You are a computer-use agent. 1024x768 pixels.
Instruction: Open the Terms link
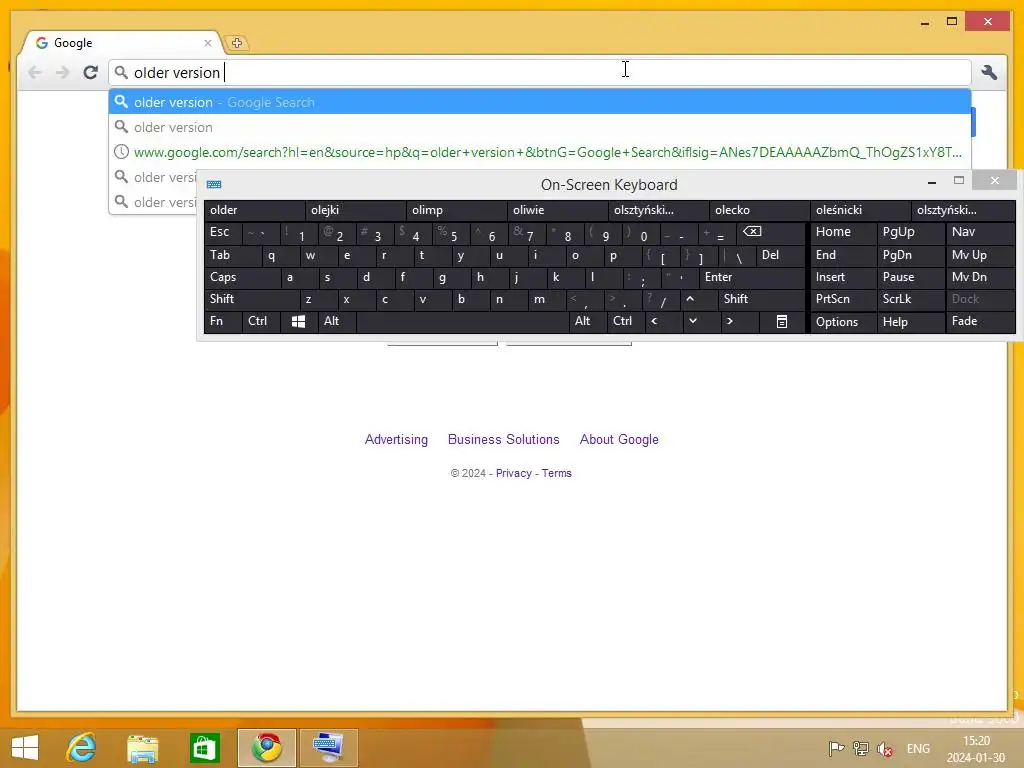tap(556, 473)
